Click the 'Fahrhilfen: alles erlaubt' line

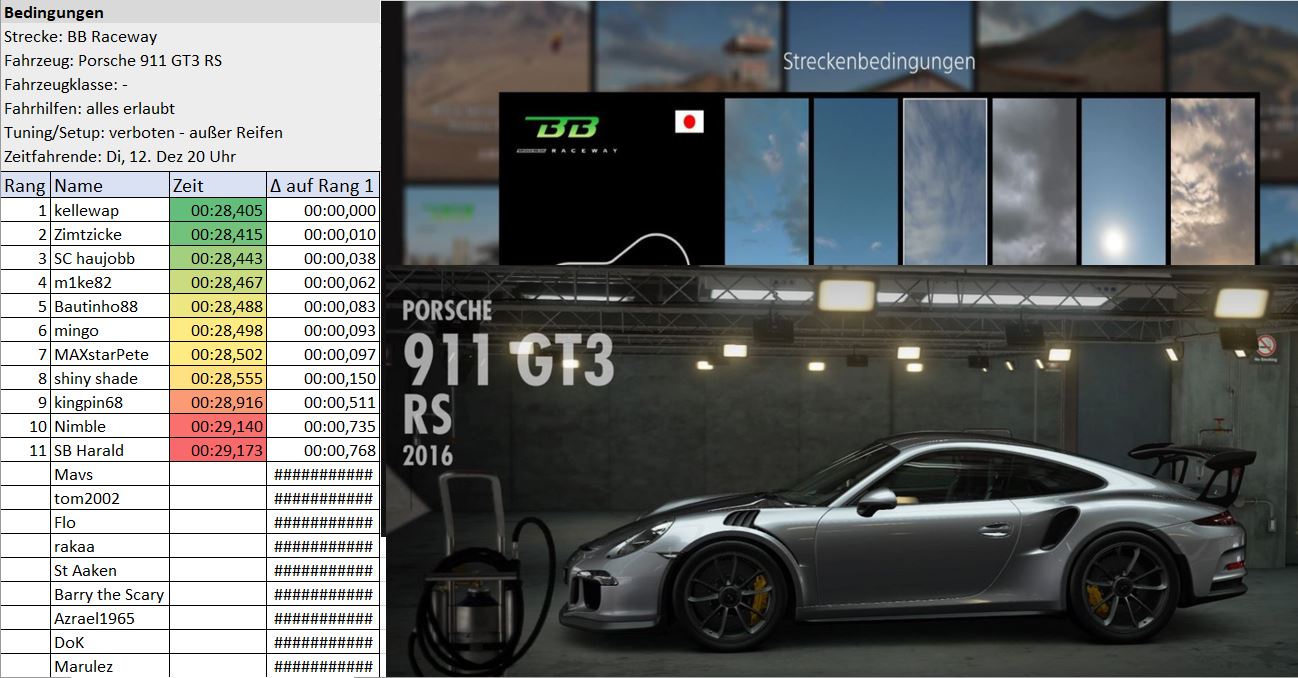90,109
